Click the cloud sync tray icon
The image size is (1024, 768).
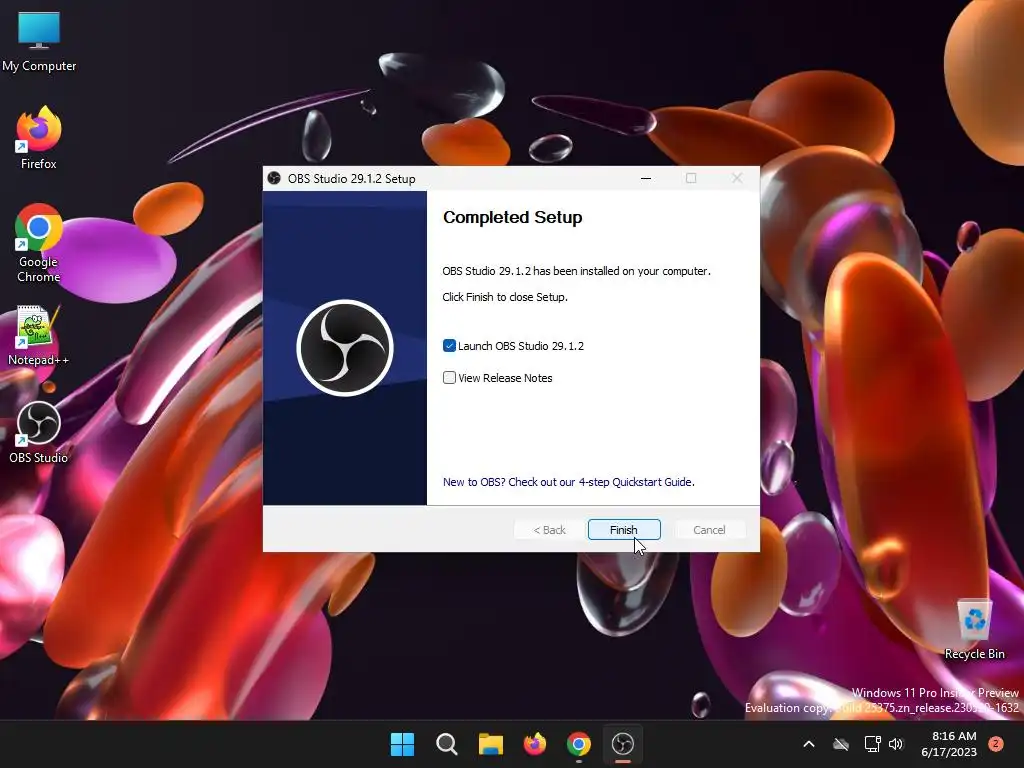(841, 744)
